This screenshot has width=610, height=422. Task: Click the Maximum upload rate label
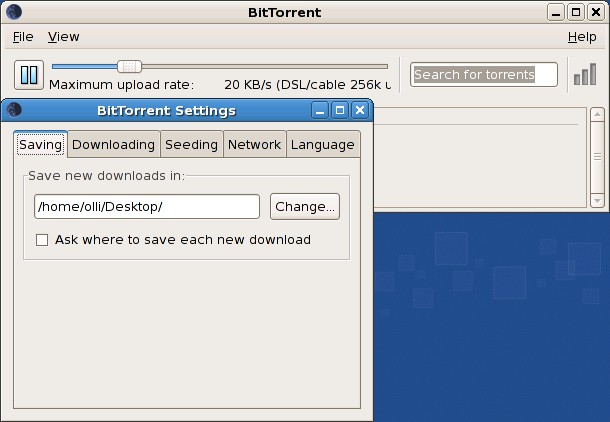(121, 84)
